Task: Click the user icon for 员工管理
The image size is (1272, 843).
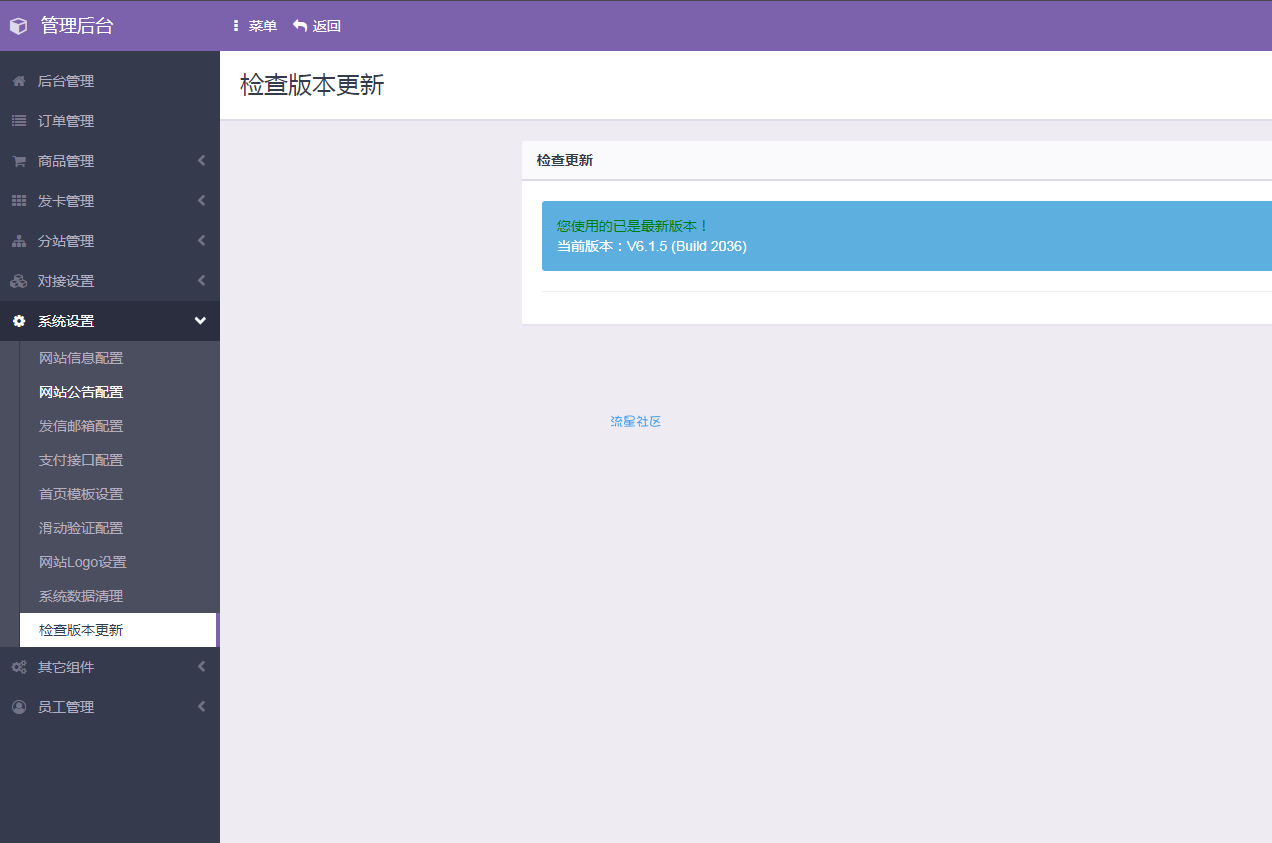Action: 19,707
